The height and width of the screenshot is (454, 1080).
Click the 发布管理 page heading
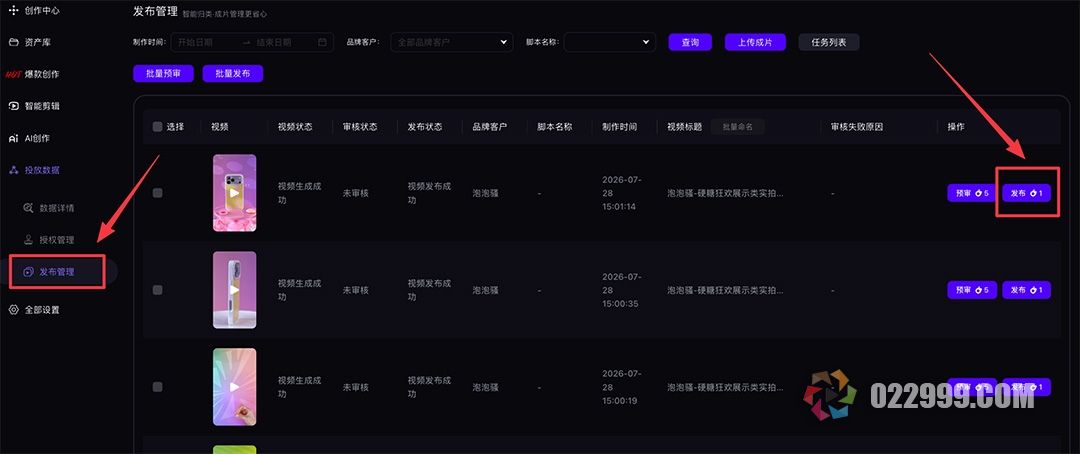[x=155, y=11]
